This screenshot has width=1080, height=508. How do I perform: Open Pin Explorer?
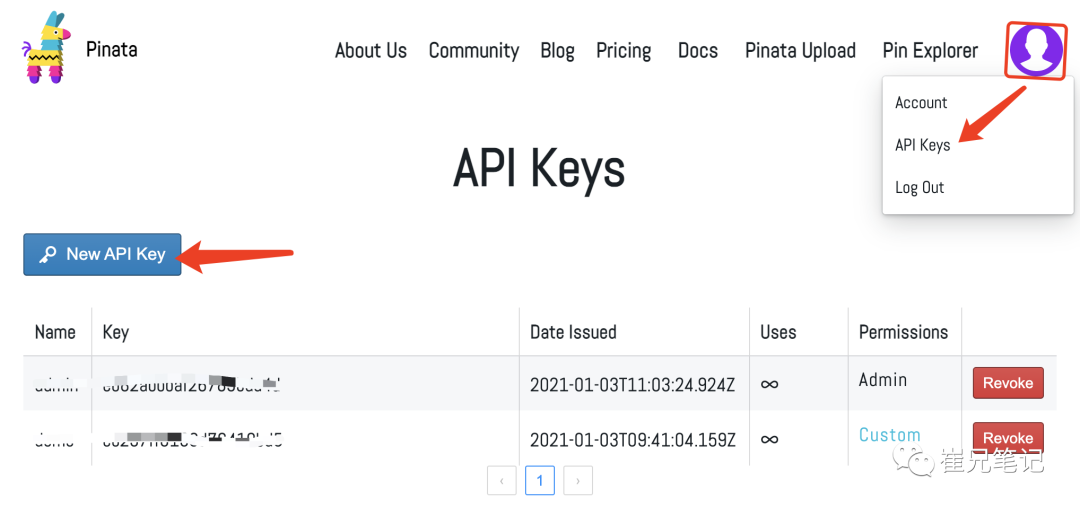tap(930, 50)
